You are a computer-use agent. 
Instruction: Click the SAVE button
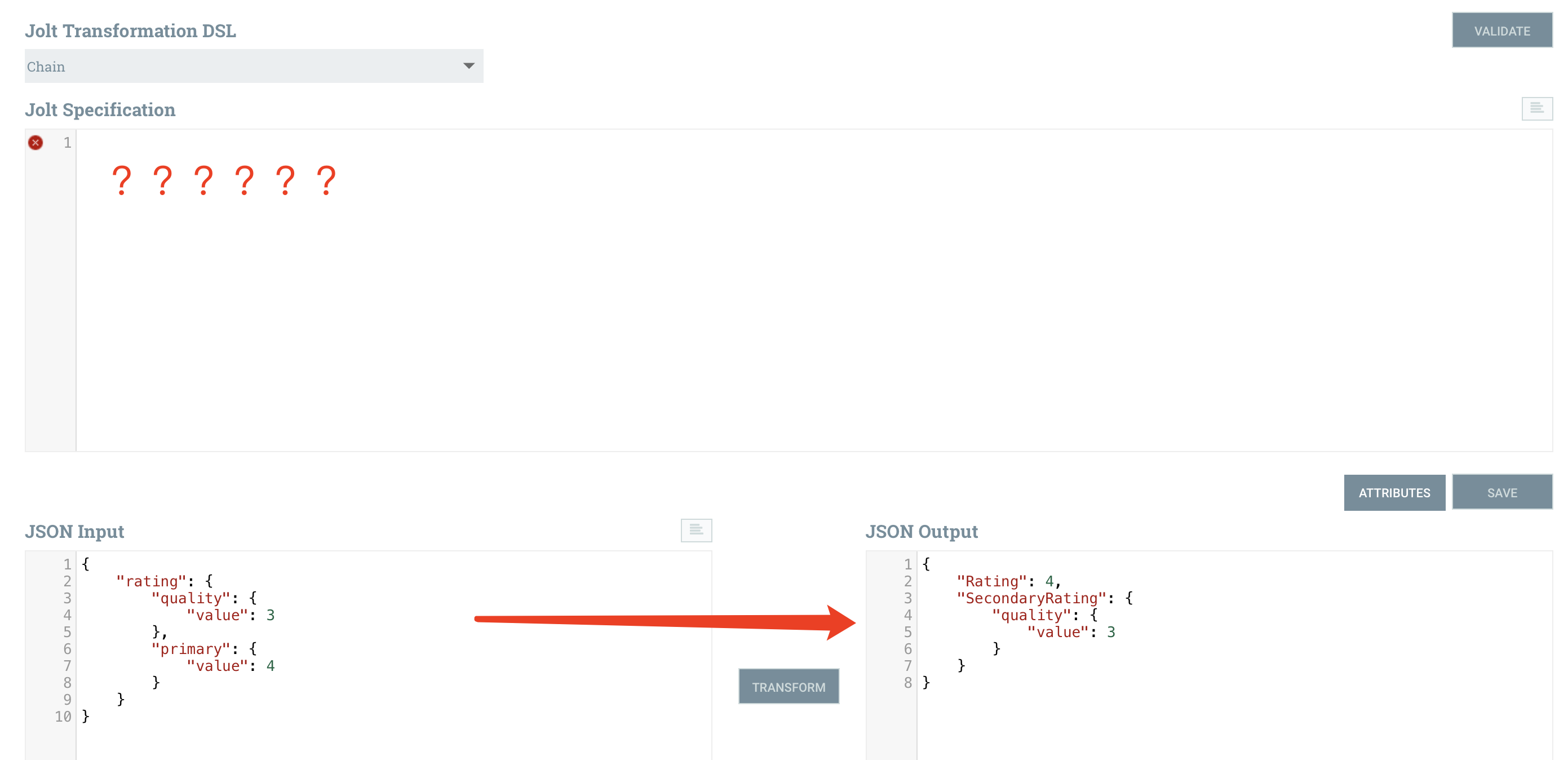pos(1501,492)
